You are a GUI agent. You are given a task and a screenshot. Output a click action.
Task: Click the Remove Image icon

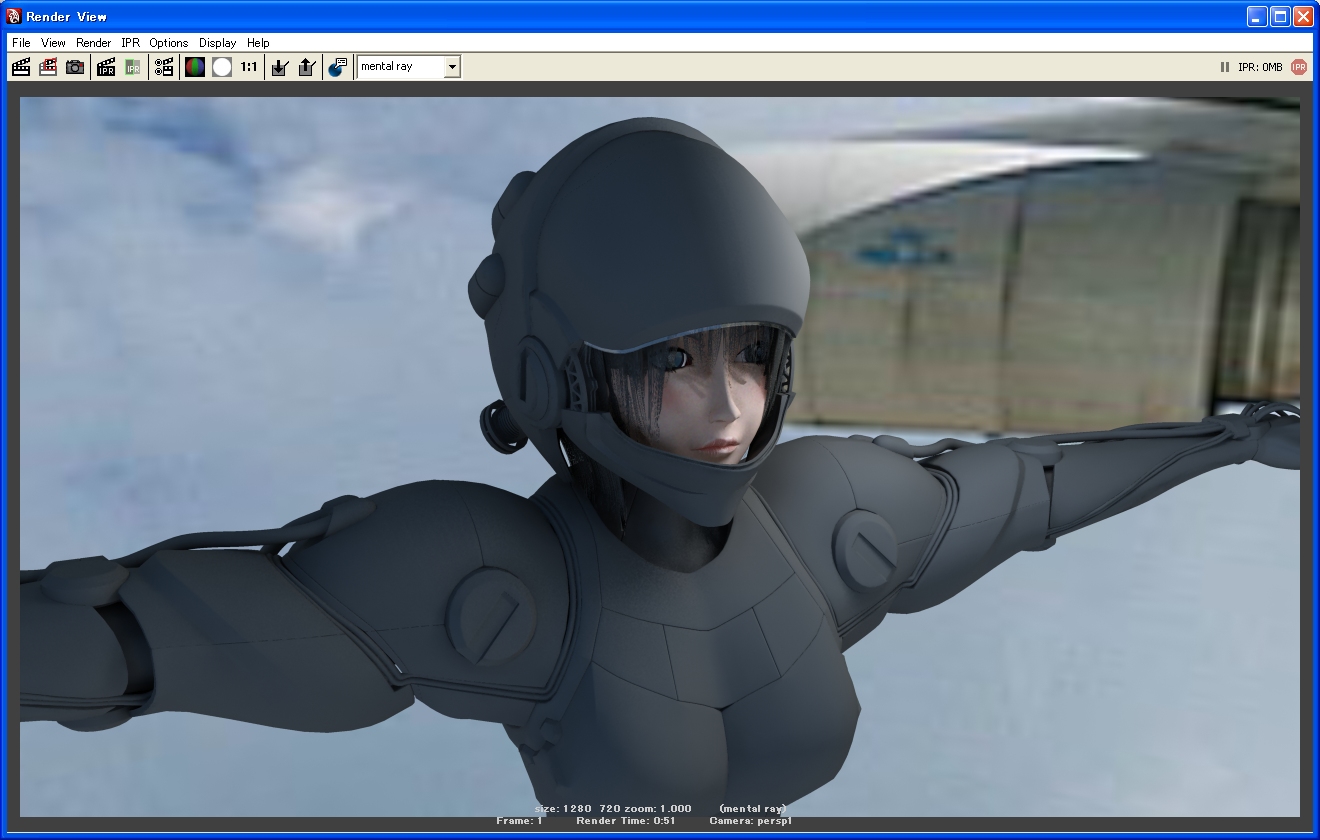pyautogui.click(x=307, y=67)
